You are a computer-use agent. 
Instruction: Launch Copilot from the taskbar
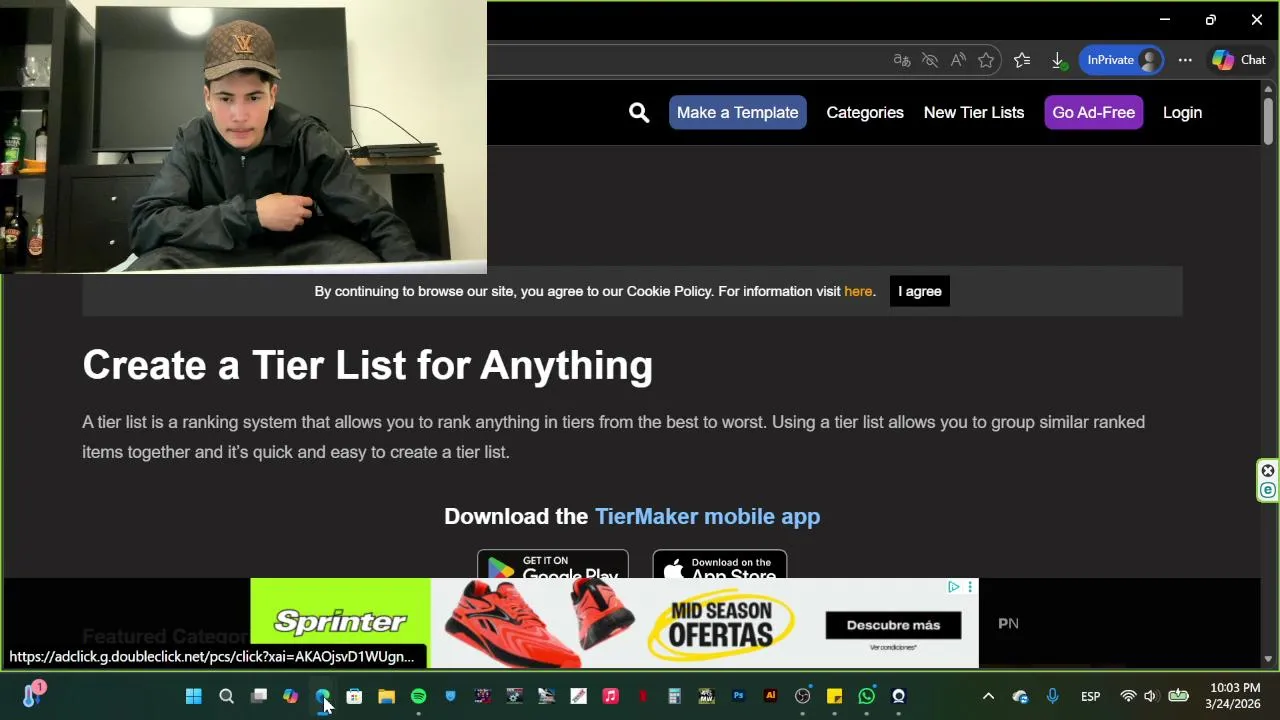click(x=290, y=696)
